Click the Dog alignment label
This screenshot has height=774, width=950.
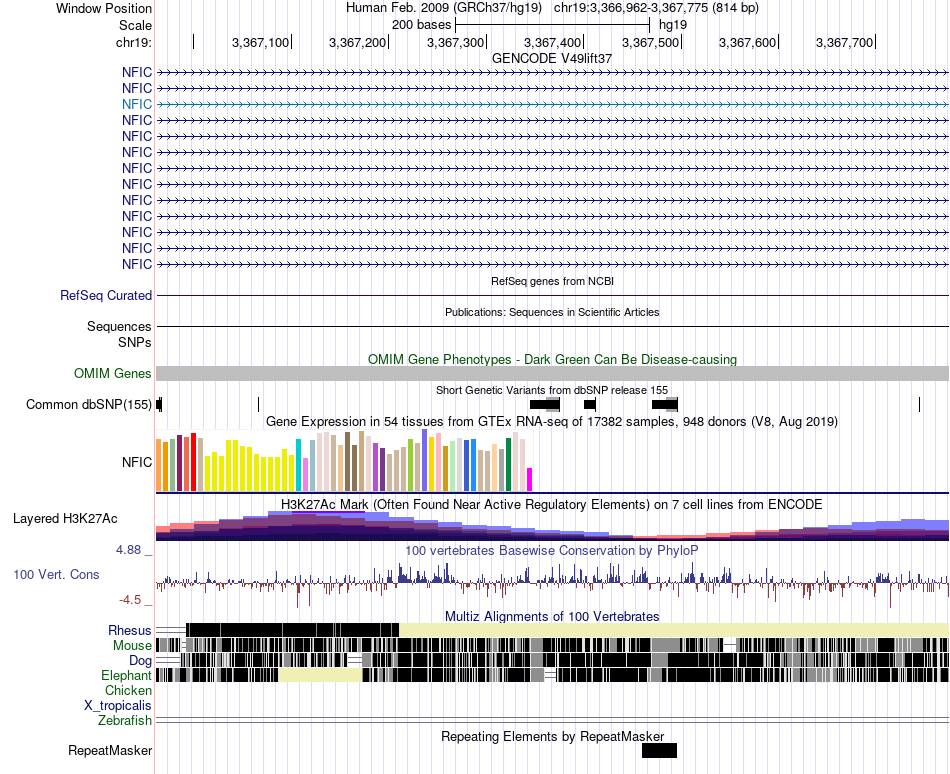click(140, 661)
